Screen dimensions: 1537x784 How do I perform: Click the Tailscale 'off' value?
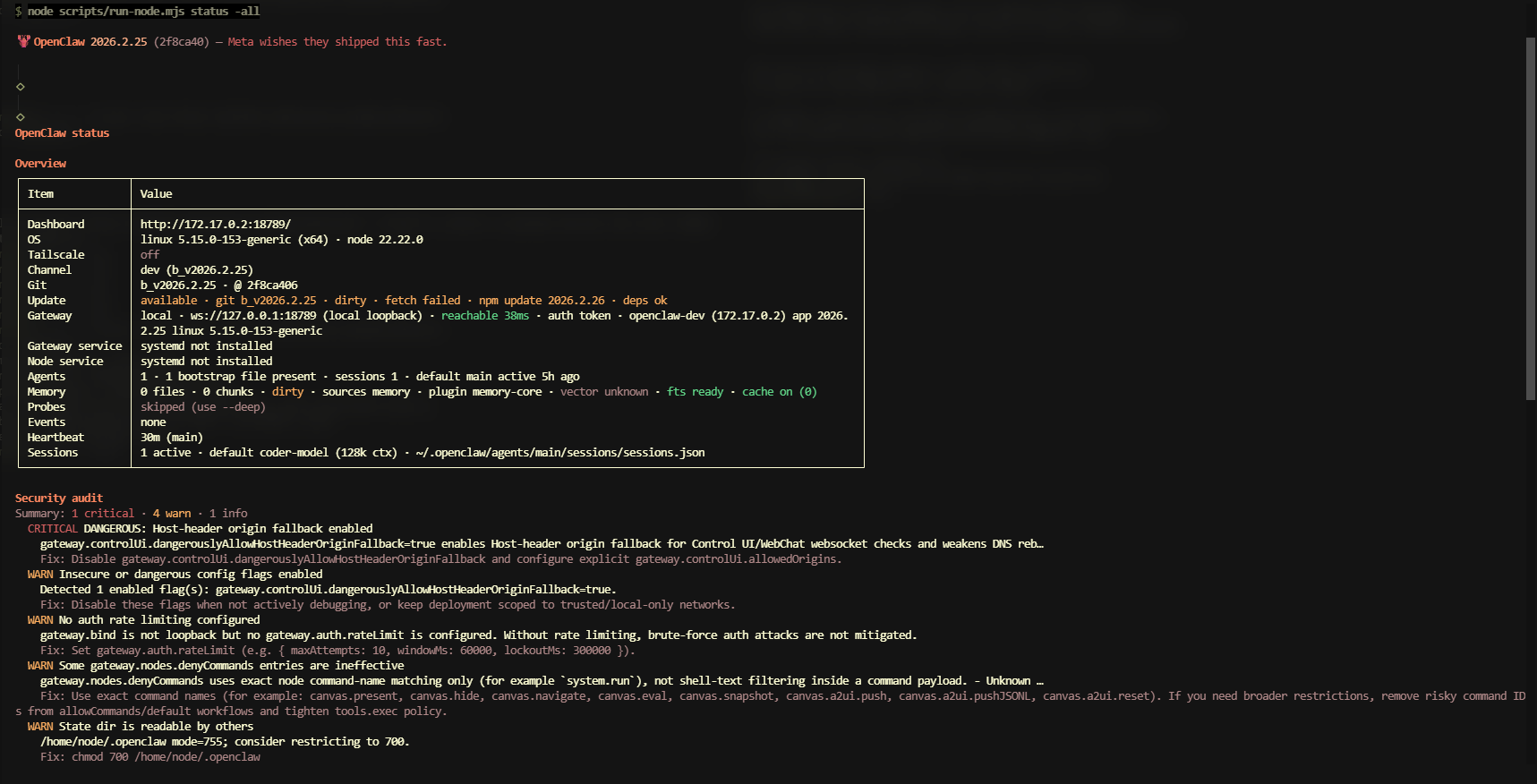click(149, 255)
